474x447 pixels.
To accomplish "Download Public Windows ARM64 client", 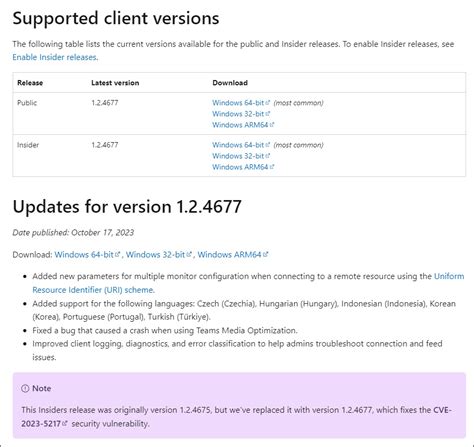I will pos(240,125).
